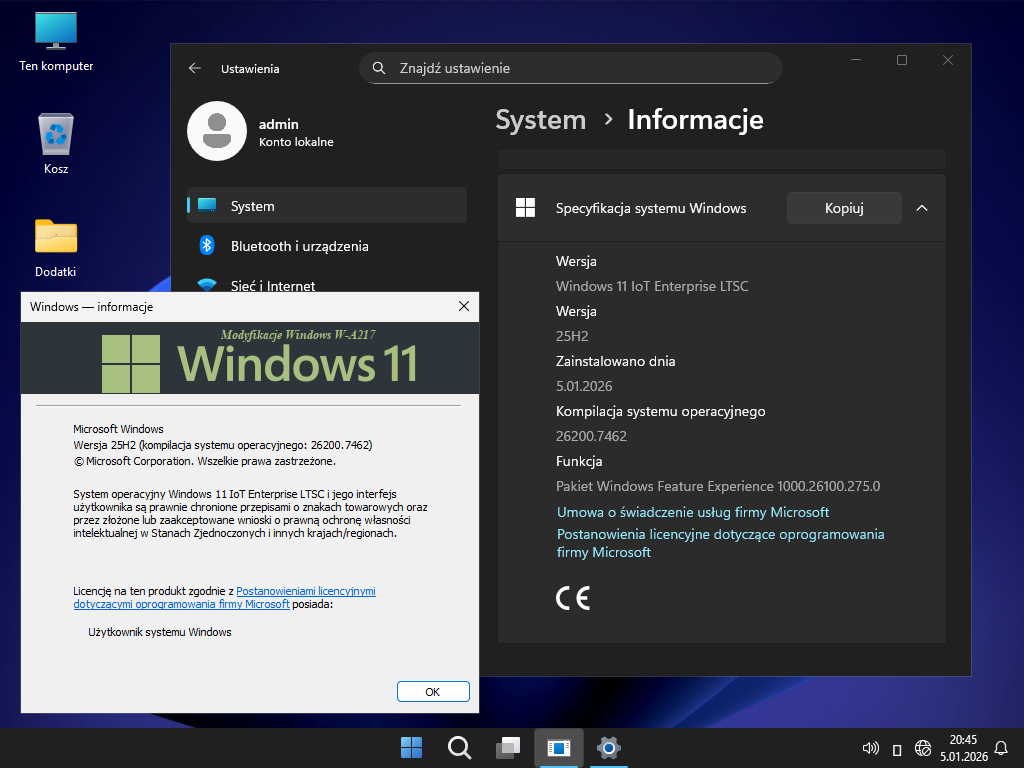The image size is (1024, 768).
Task: Open the Kosz recycle bin icon
Action: [56, 135]
